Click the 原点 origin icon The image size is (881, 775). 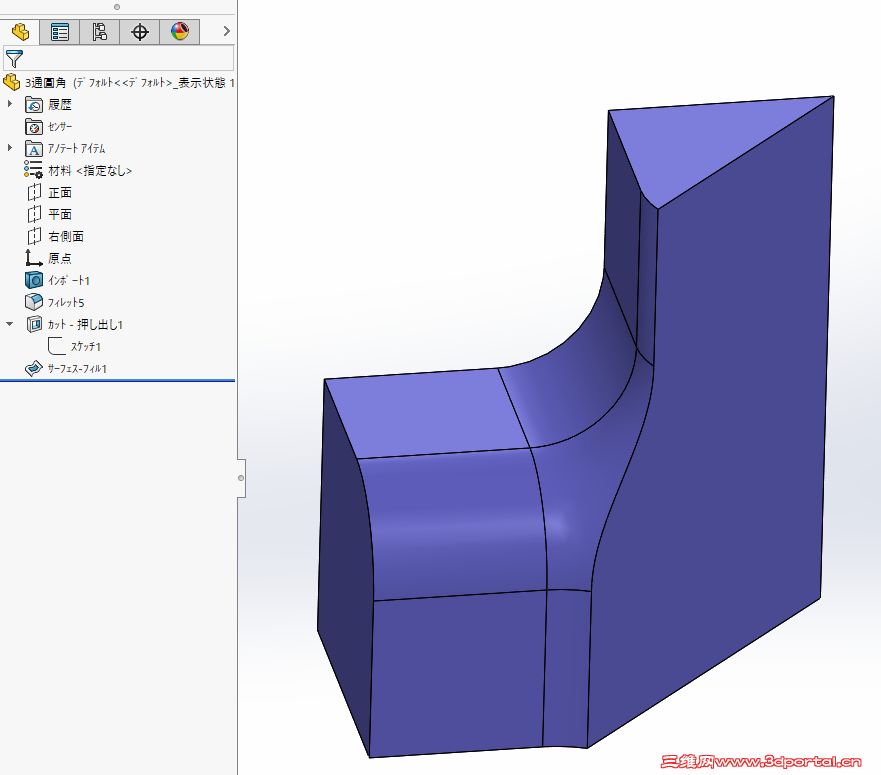[34, 259]
